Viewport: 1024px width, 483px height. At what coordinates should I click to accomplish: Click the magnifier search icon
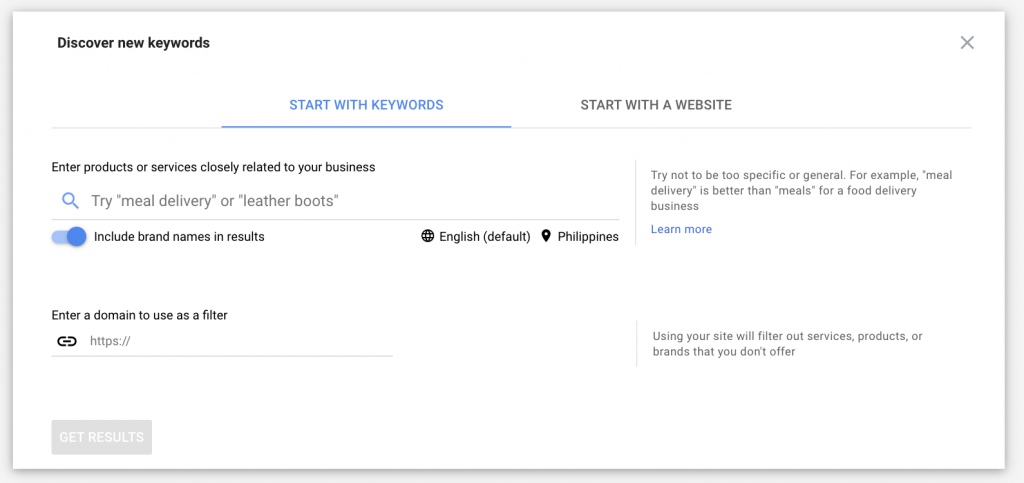(70, 200)
